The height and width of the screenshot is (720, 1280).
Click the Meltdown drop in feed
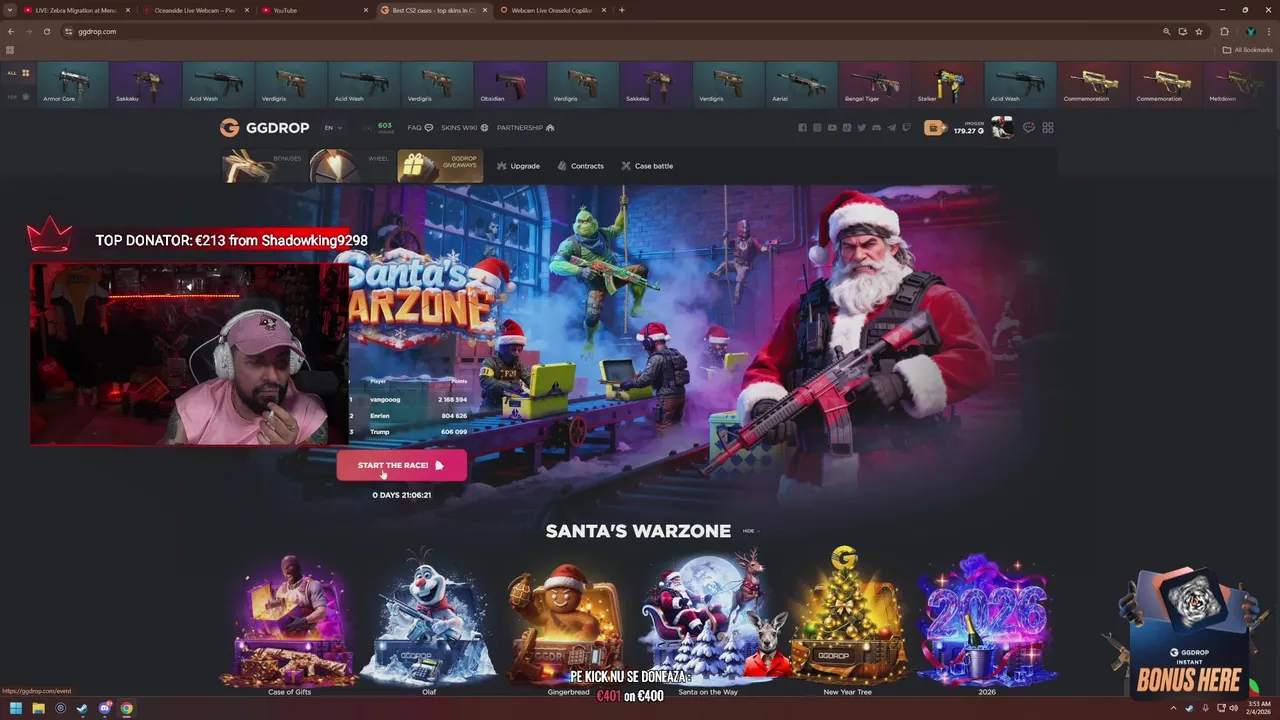[1238, 83]
